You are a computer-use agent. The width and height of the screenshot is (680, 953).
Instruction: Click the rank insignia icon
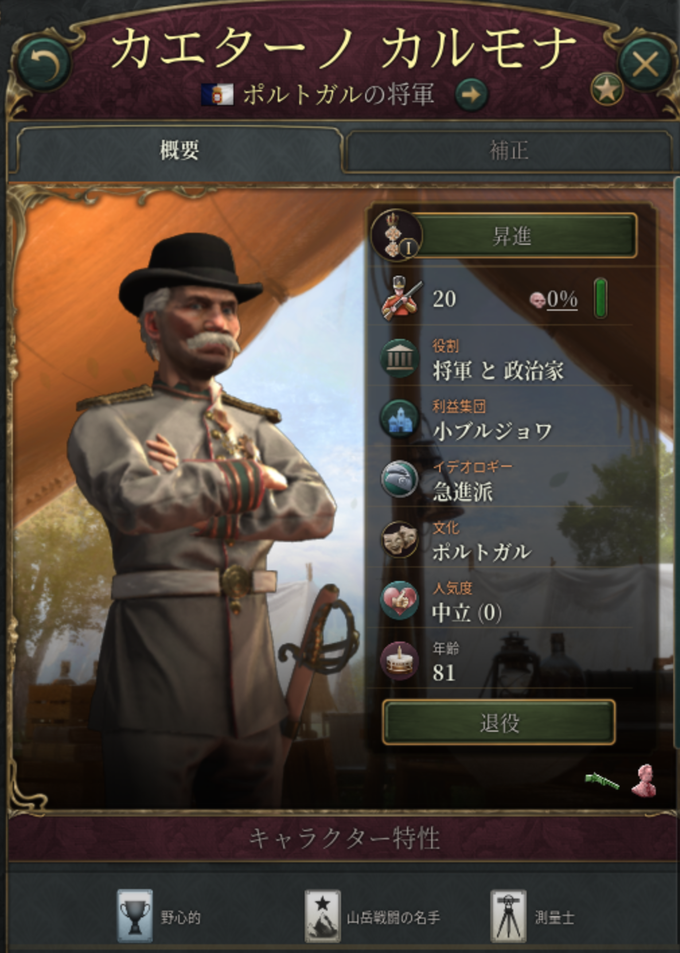click(396, 235)
